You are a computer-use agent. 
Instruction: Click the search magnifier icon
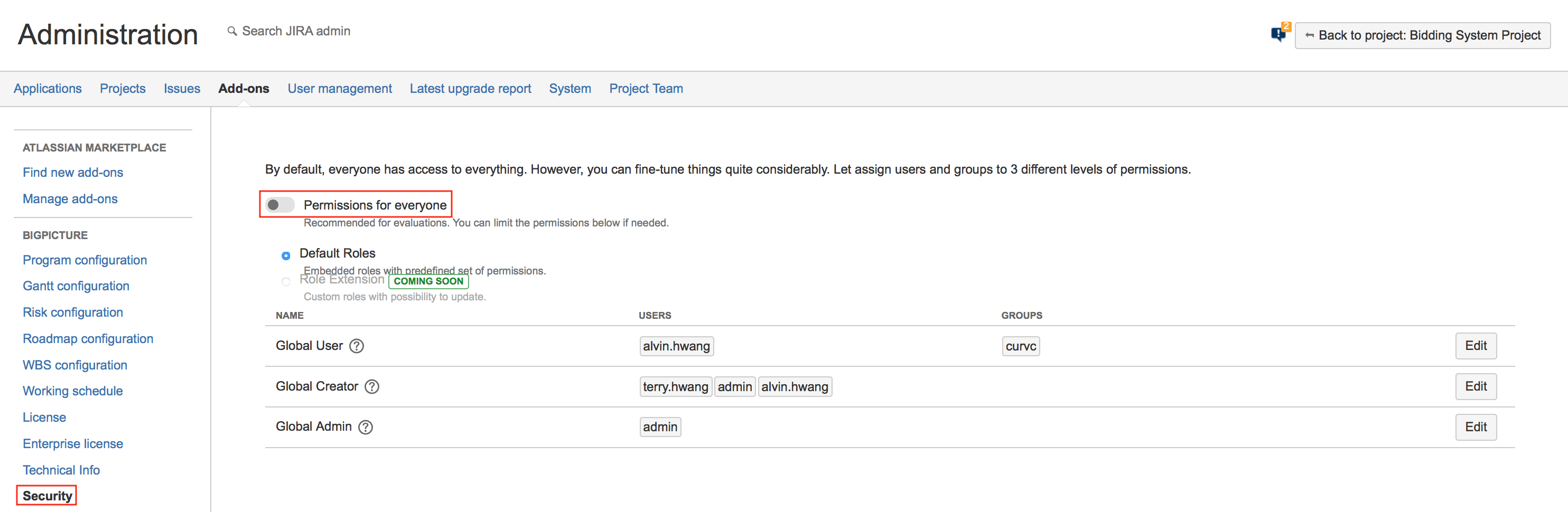pos(232,31)
